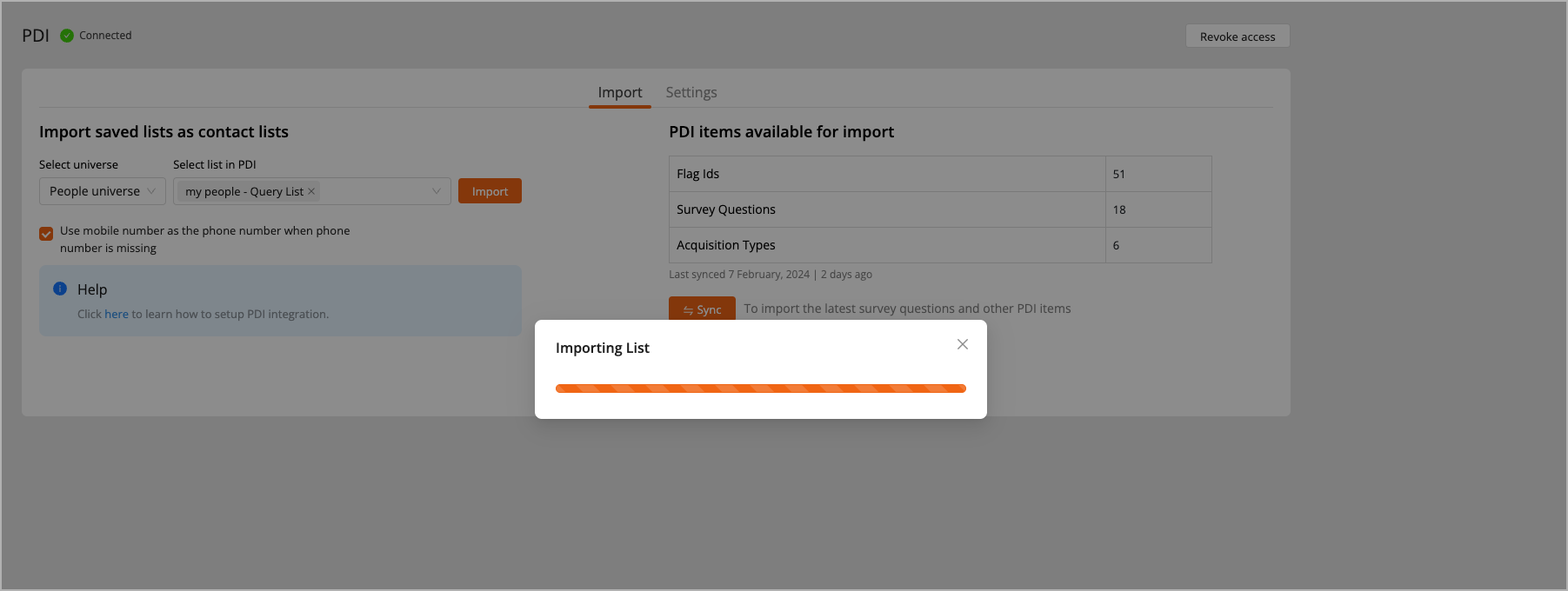Click the 'Select universe' label

pos(78,164)
